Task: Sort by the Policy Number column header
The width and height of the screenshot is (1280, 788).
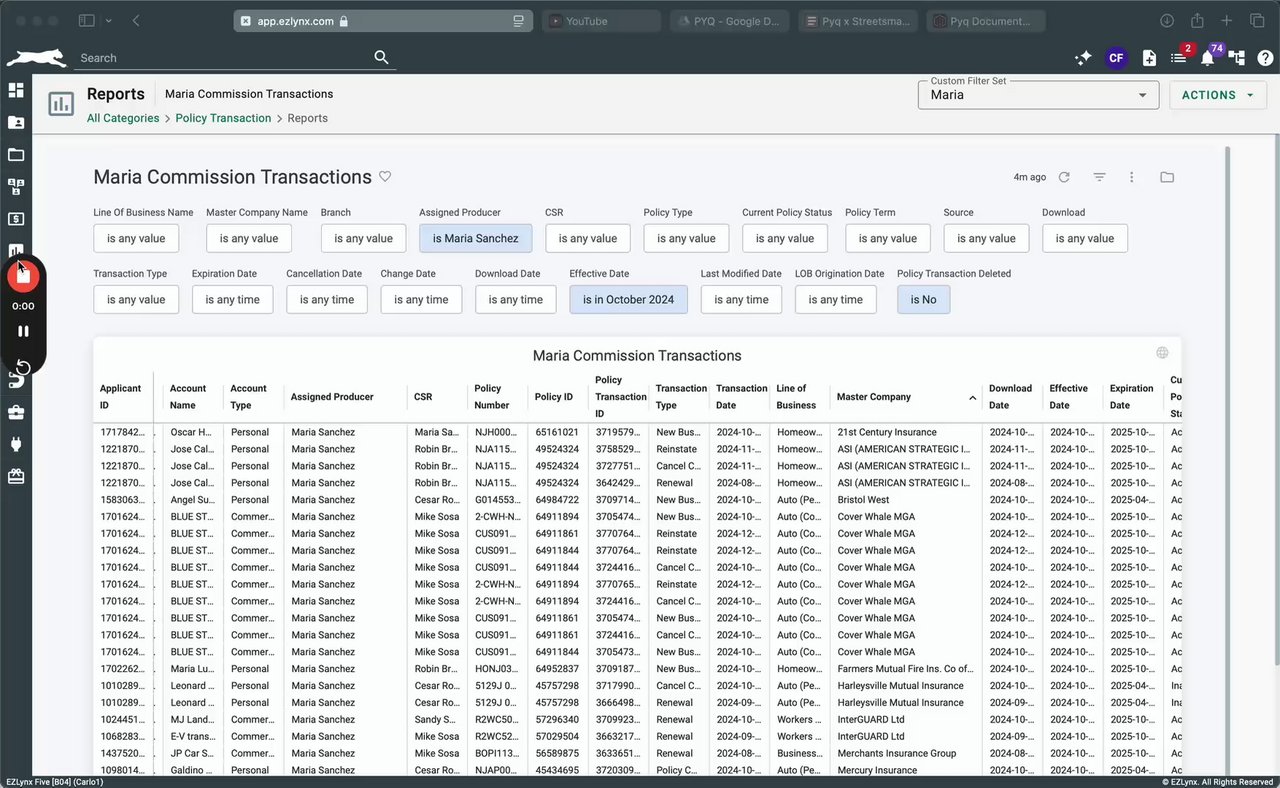Action: (492, 397)
